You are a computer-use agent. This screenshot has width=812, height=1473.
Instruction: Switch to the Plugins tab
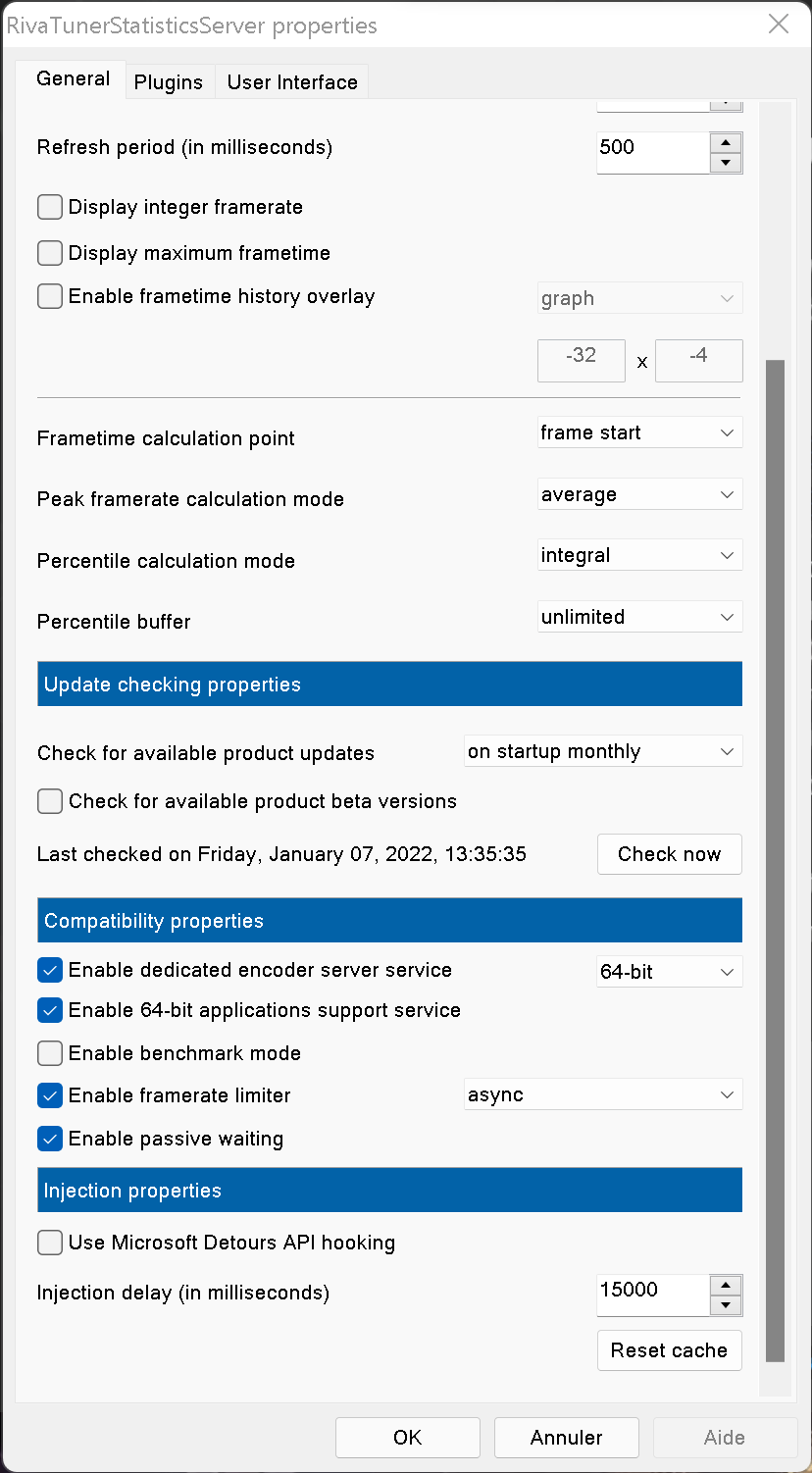pos(169,82)
